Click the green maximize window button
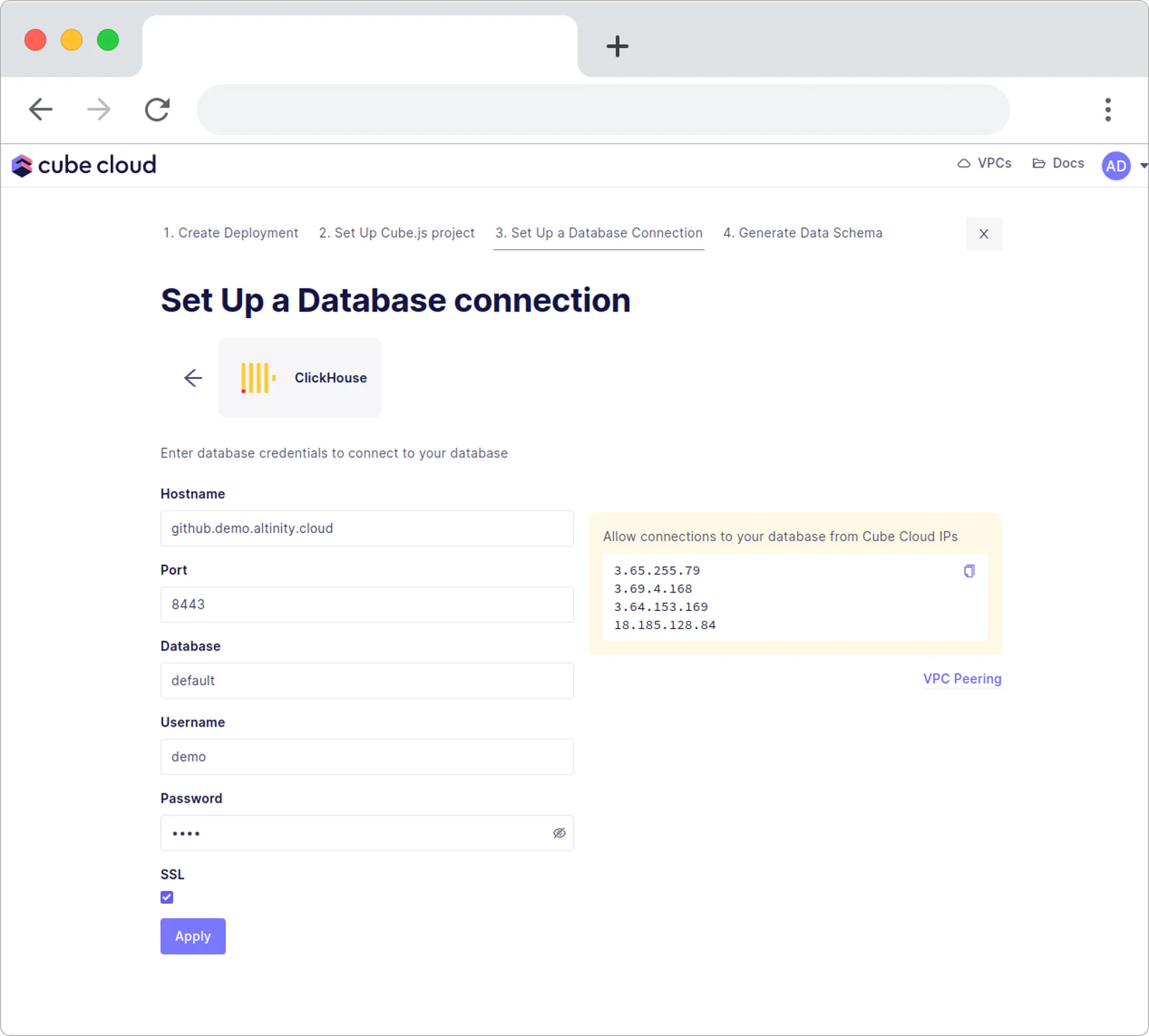 108,39
